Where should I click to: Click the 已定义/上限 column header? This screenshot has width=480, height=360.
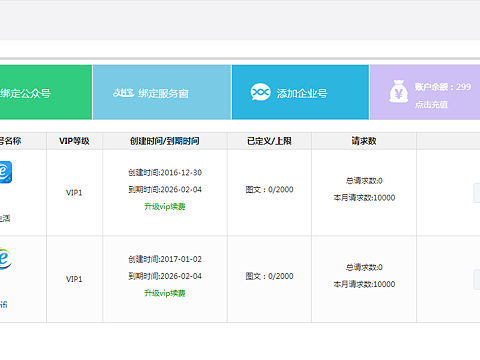269,141
